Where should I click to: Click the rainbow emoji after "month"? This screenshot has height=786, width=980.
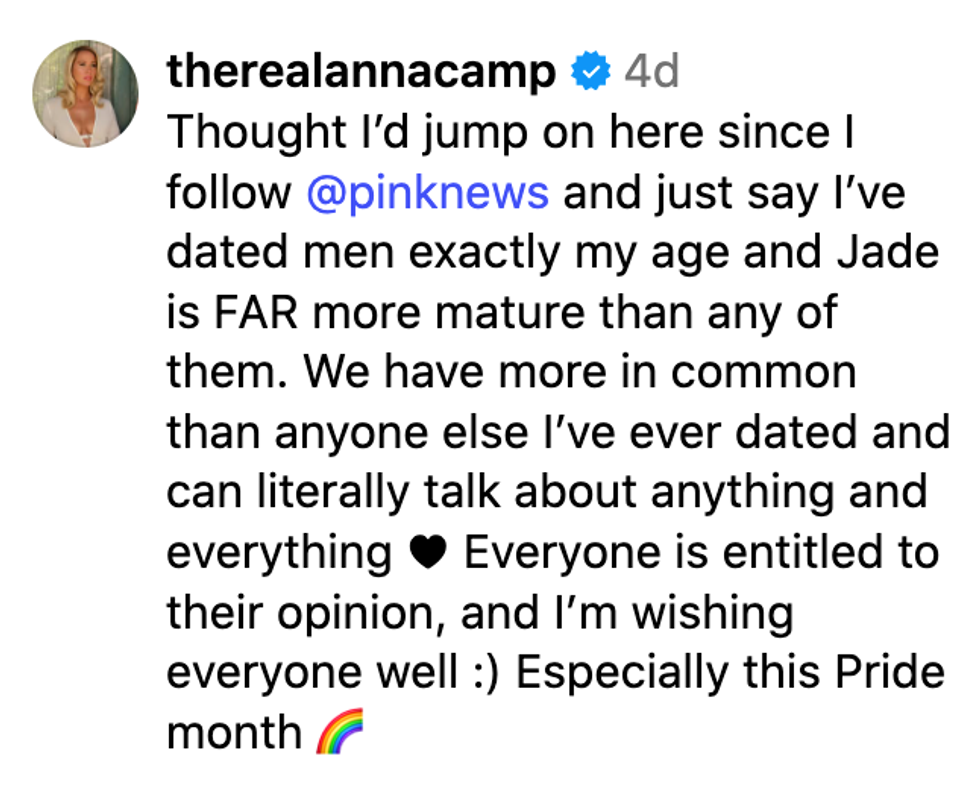coord(340,735)
